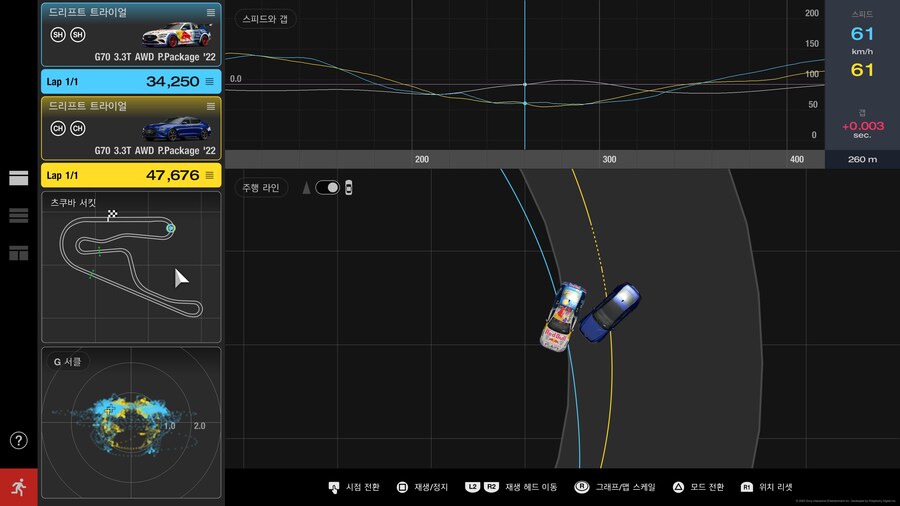Open the help question mark icon
The width and height of the screenshot is (900, 506).
(x=18, y=441)
